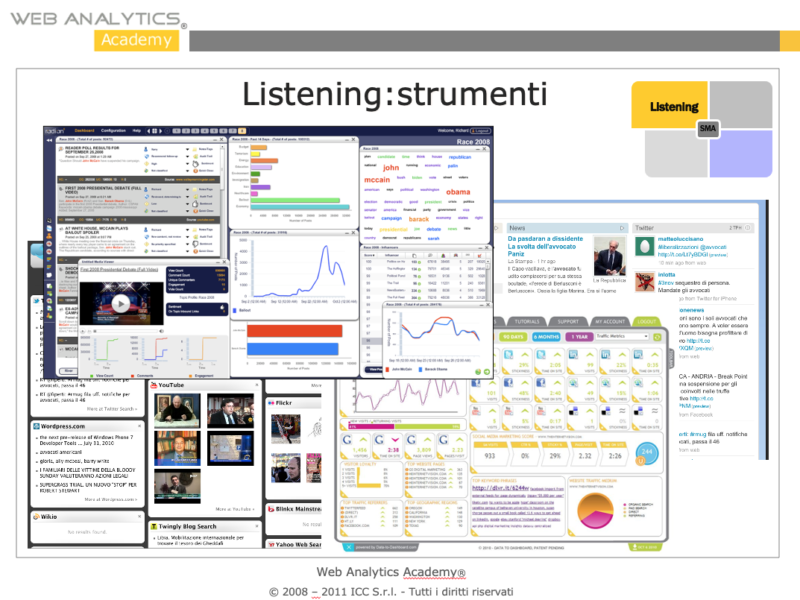
Task: Expand the News panel arrow
Action: coord(621,228)
